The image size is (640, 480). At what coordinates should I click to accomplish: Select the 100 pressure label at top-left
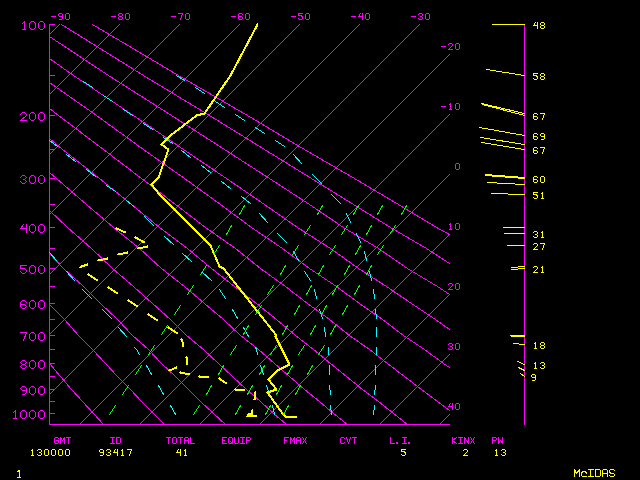click(32, 25)
